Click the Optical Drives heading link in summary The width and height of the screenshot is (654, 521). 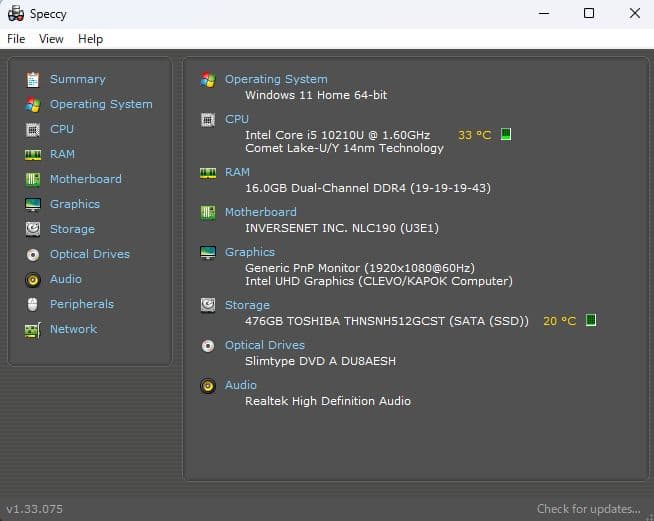click(265, 345)
